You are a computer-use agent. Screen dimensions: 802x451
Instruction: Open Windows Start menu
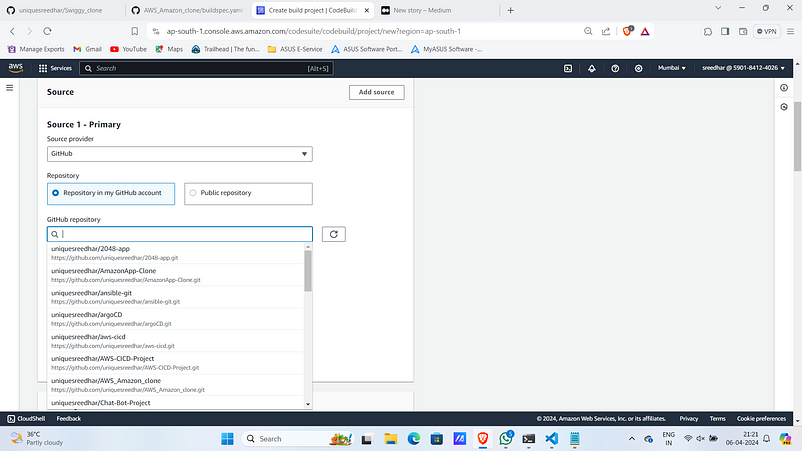tap(227, 439)
